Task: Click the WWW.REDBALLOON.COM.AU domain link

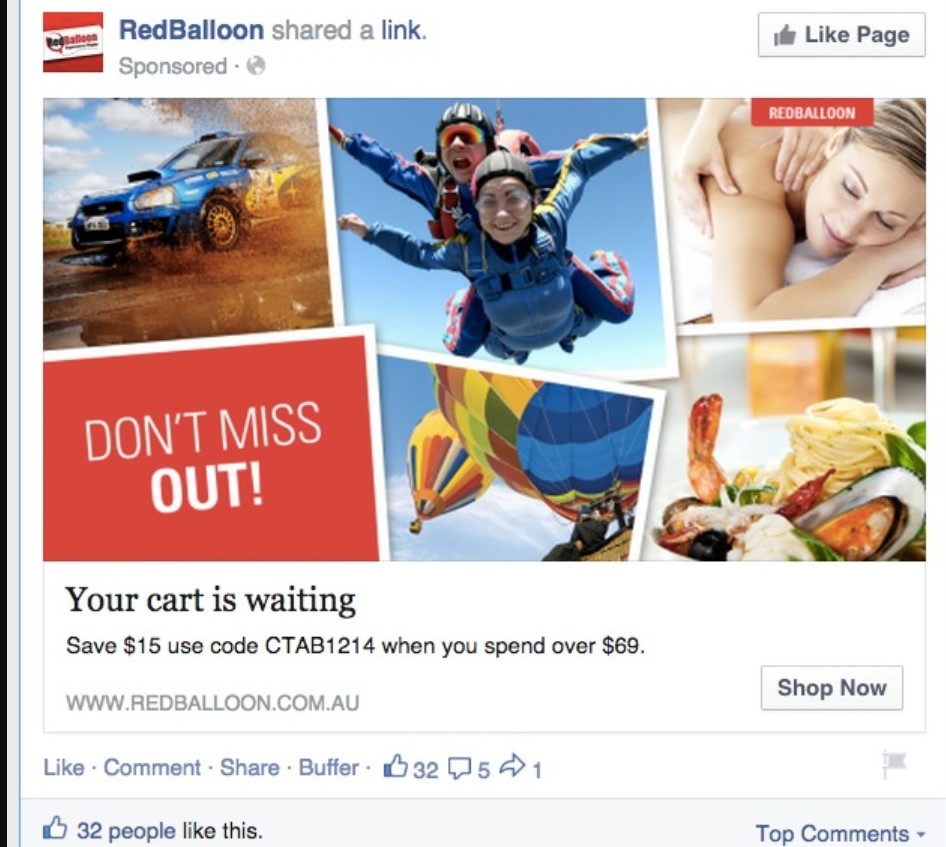Action: [x=212, y=703]
